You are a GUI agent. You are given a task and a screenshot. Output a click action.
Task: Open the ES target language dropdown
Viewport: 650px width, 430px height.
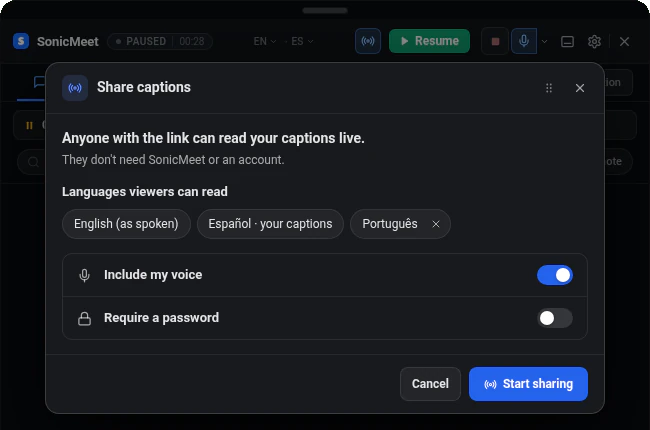[302, 41]
